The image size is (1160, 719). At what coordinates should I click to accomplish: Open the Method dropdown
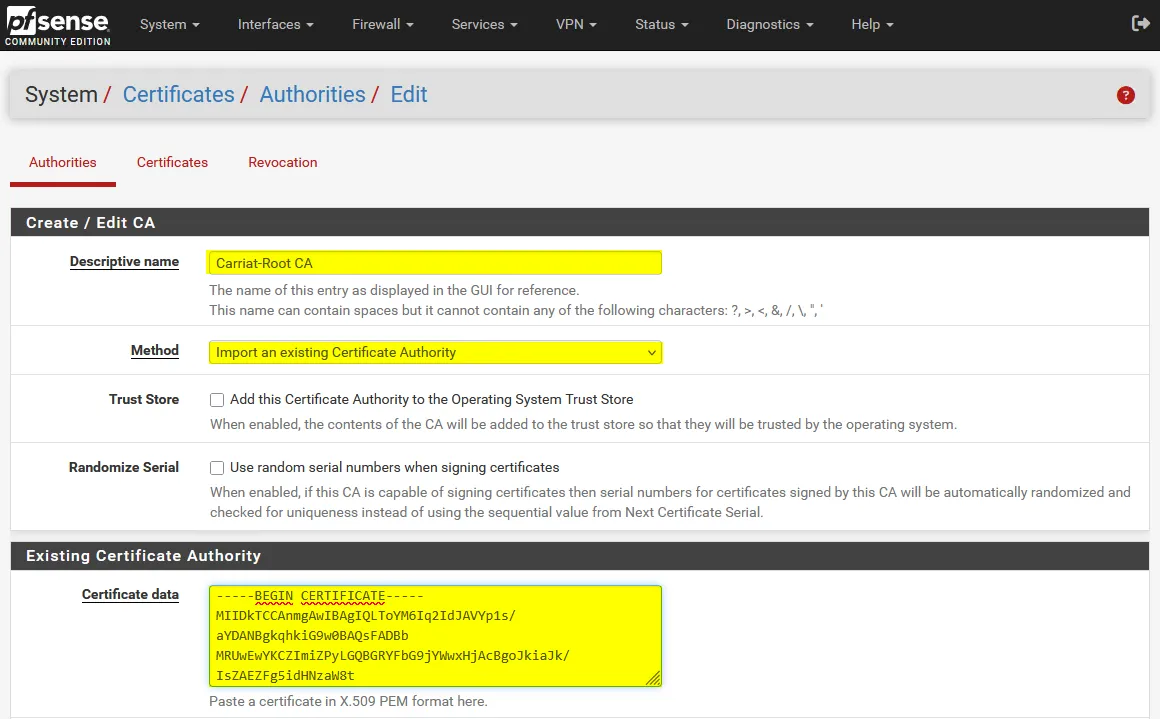click(x=435, y=352)
